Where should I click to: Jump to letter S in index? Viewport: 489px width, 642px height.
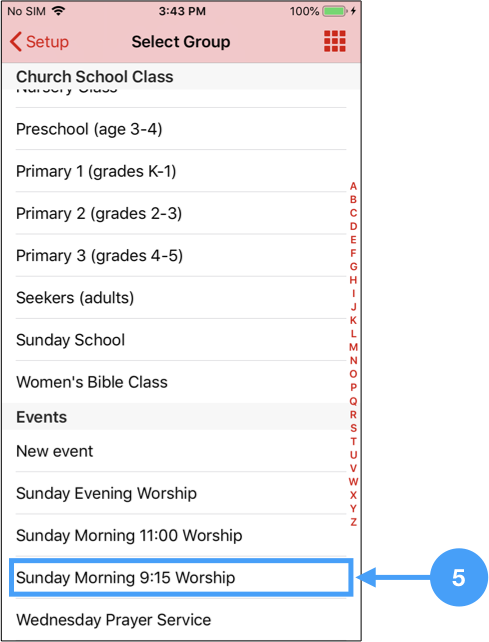tap(353, 428)
